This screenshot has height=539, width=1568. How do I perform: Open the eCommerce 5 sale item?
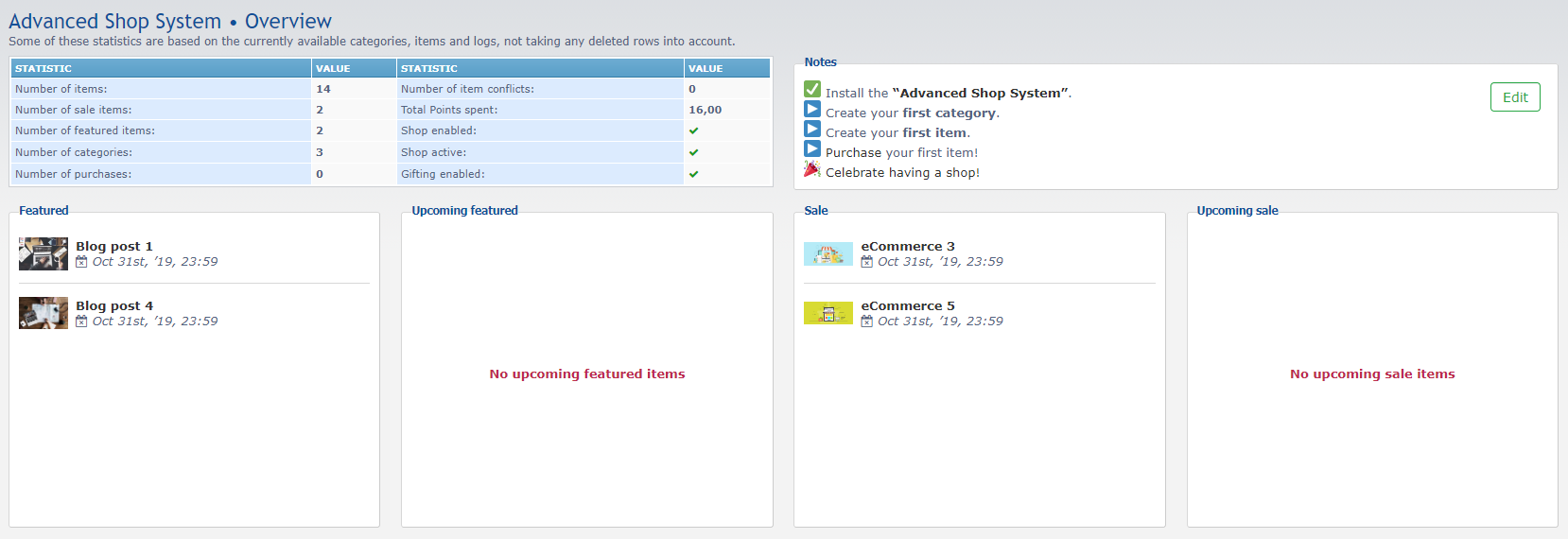coord(907,305)
